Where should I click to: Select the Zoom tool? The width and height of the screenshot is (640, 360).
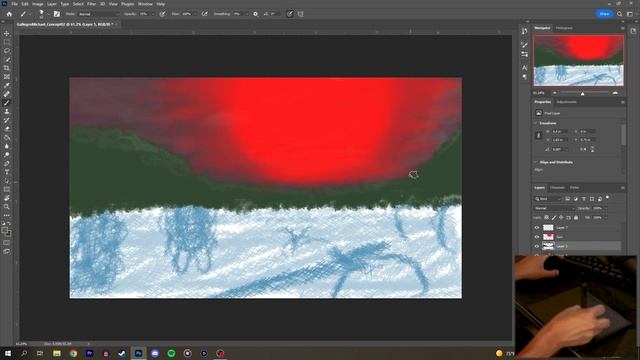coord(7,207)
